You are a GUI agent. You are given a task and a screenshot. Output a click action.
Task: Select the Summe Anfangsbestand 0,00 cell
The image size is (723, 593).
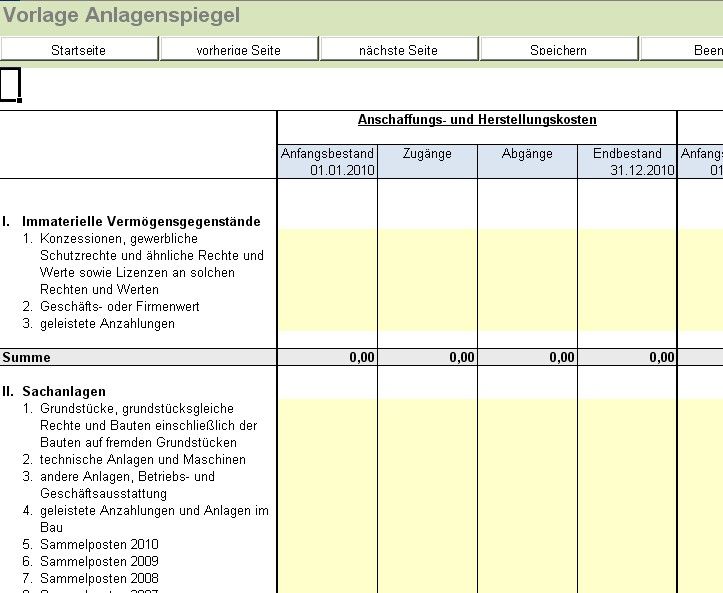click(x=327, y=357)
